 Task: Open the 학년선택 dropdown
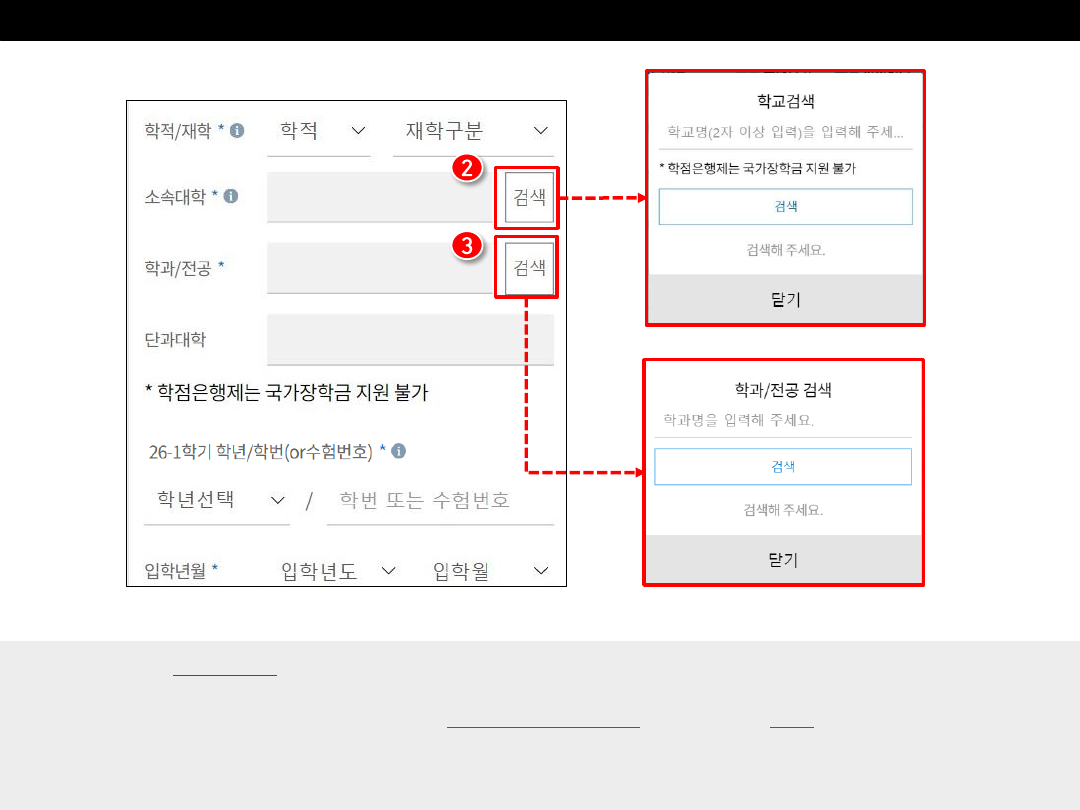pos(217,500)
